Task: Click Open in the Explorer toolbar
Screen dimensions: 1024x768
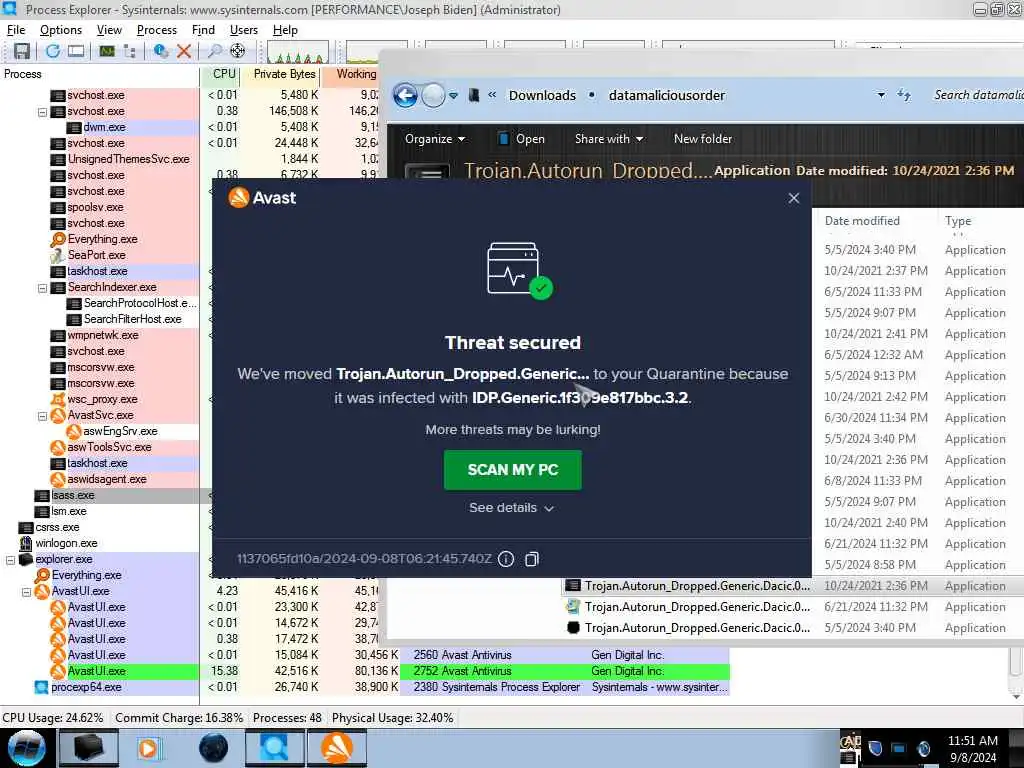Action: tap(521, 139)
